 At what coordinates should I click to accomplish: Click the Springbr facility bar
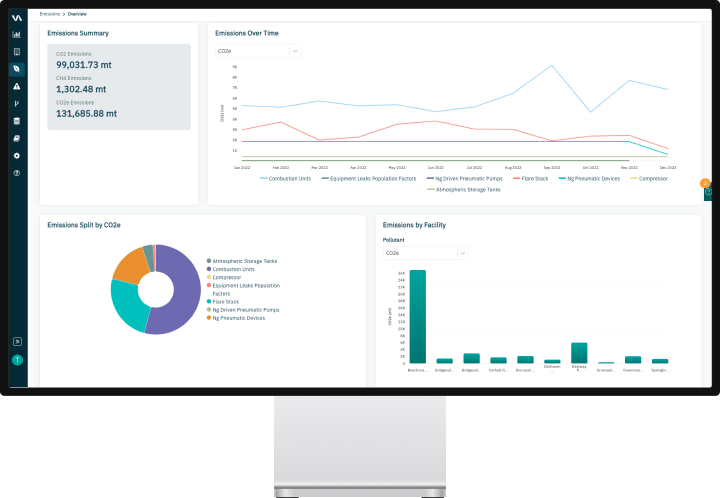[x=660, y=361]
